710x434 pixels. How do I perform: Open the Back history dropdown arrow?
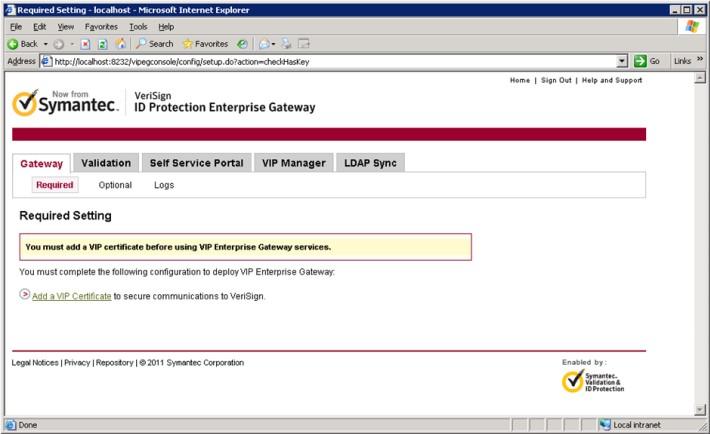(x=45, y=44)
